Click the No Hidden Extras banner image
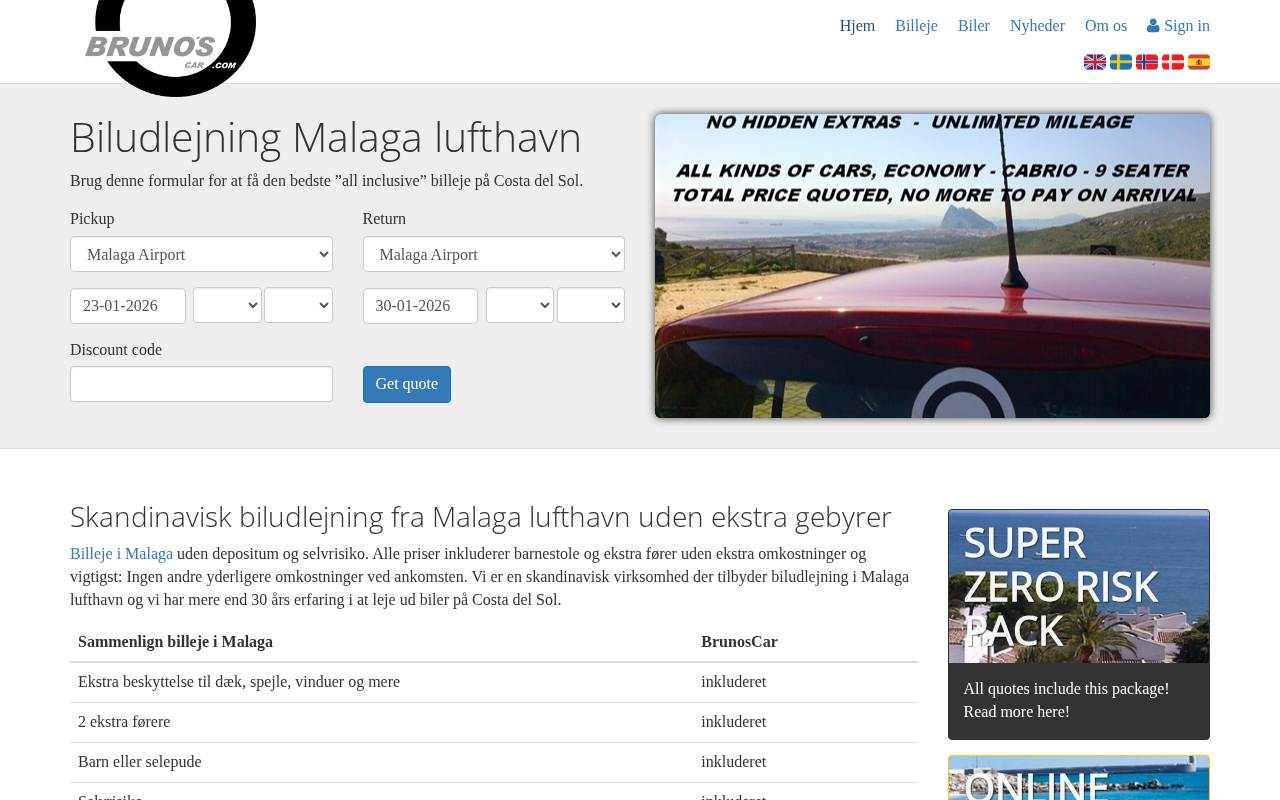This screenshot has height=800, width=1280. 932,266
